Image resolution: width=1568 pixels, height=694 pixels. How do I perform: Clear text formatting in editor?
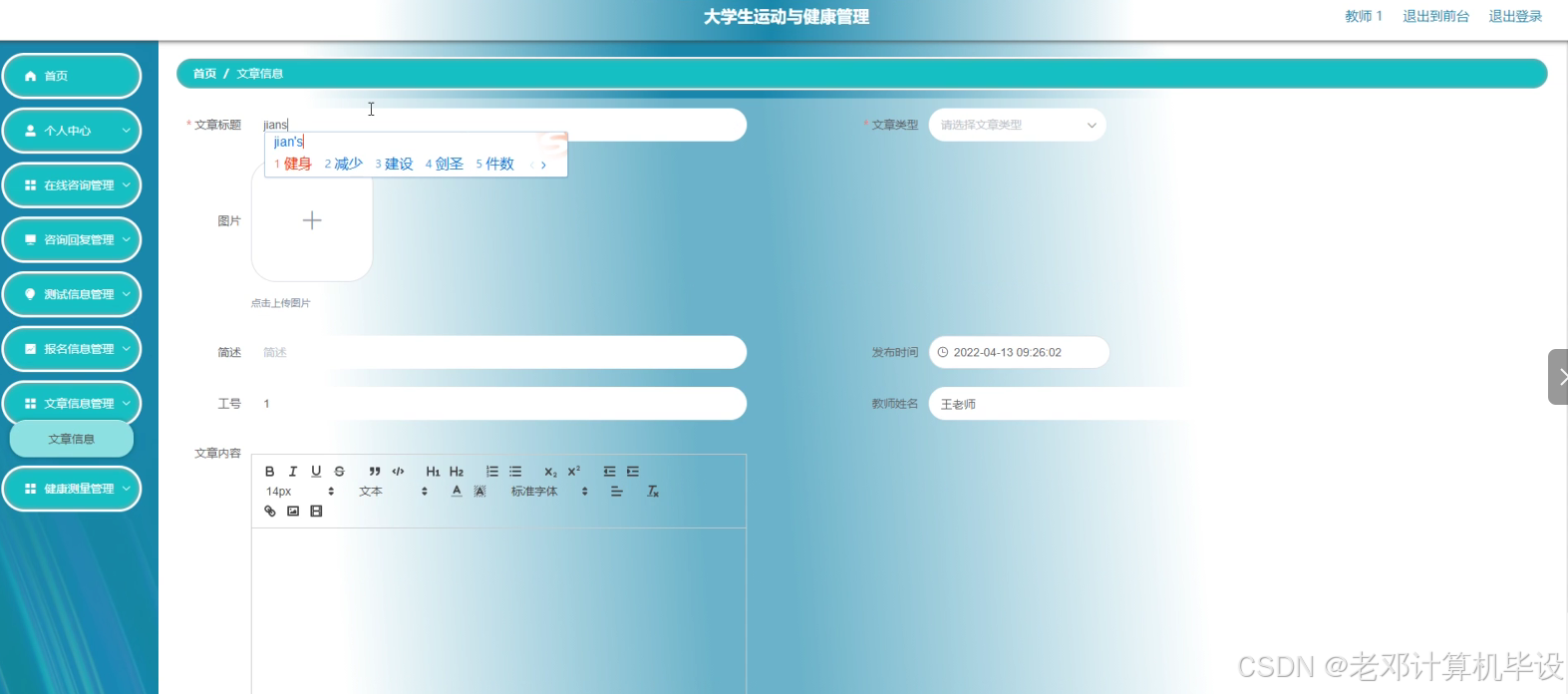point(653,492)
